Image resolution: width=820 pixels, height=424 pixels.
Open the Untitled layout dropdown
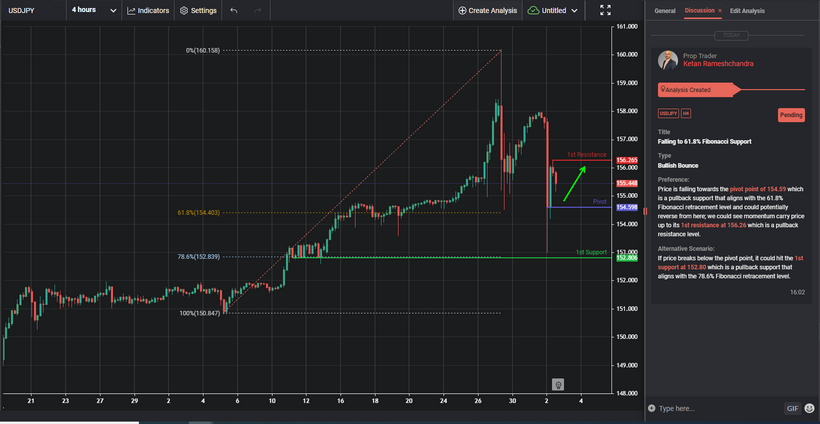(553, 10)
